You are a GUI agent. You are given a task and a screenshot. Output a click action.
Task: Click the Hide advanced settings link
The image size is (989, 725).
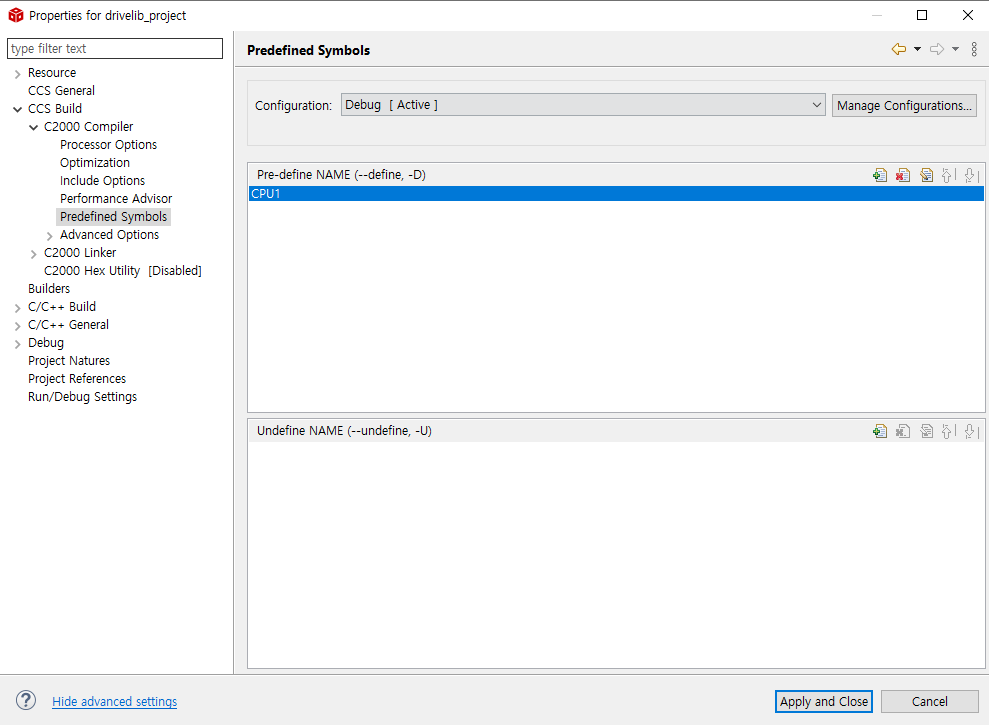coord(114,701)
